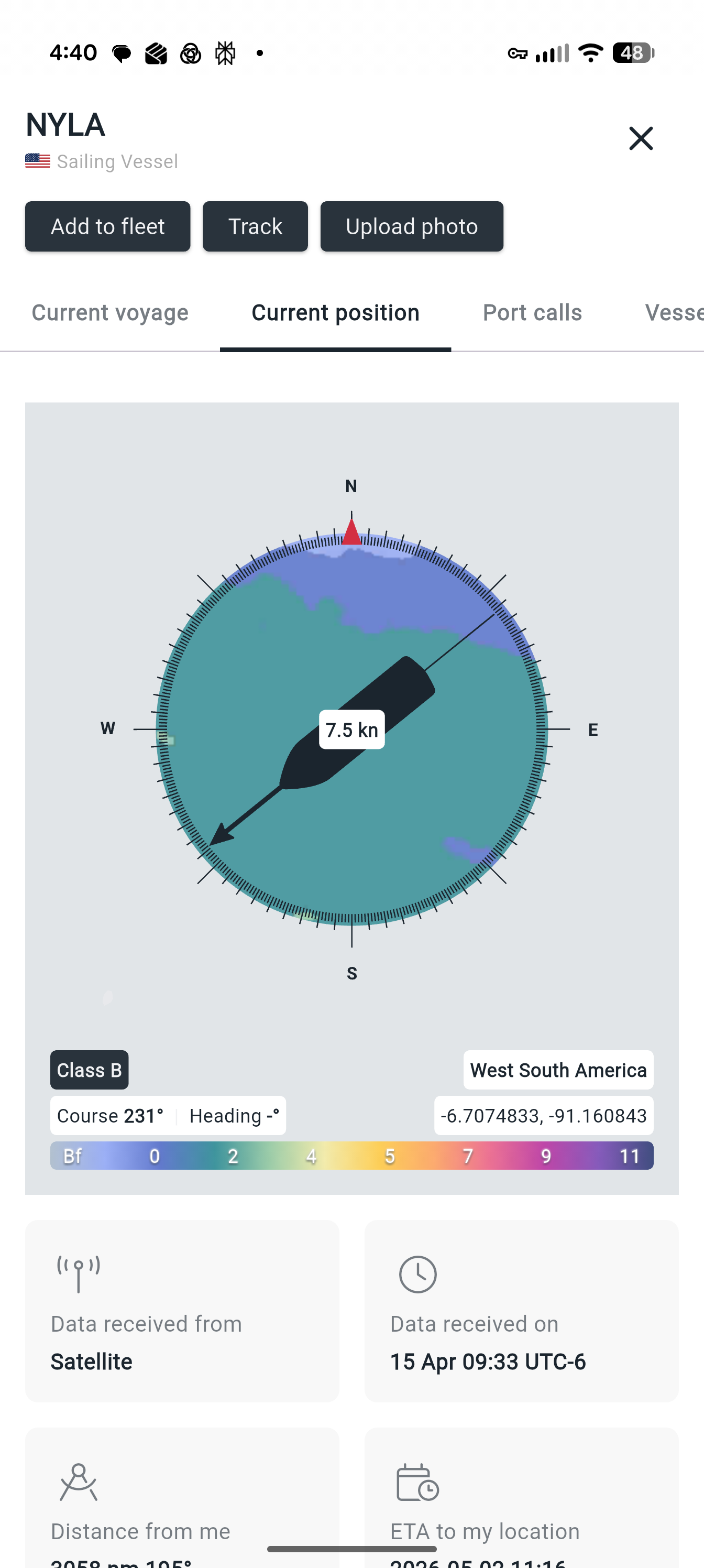Tap the clock icon

(417, 1274)
